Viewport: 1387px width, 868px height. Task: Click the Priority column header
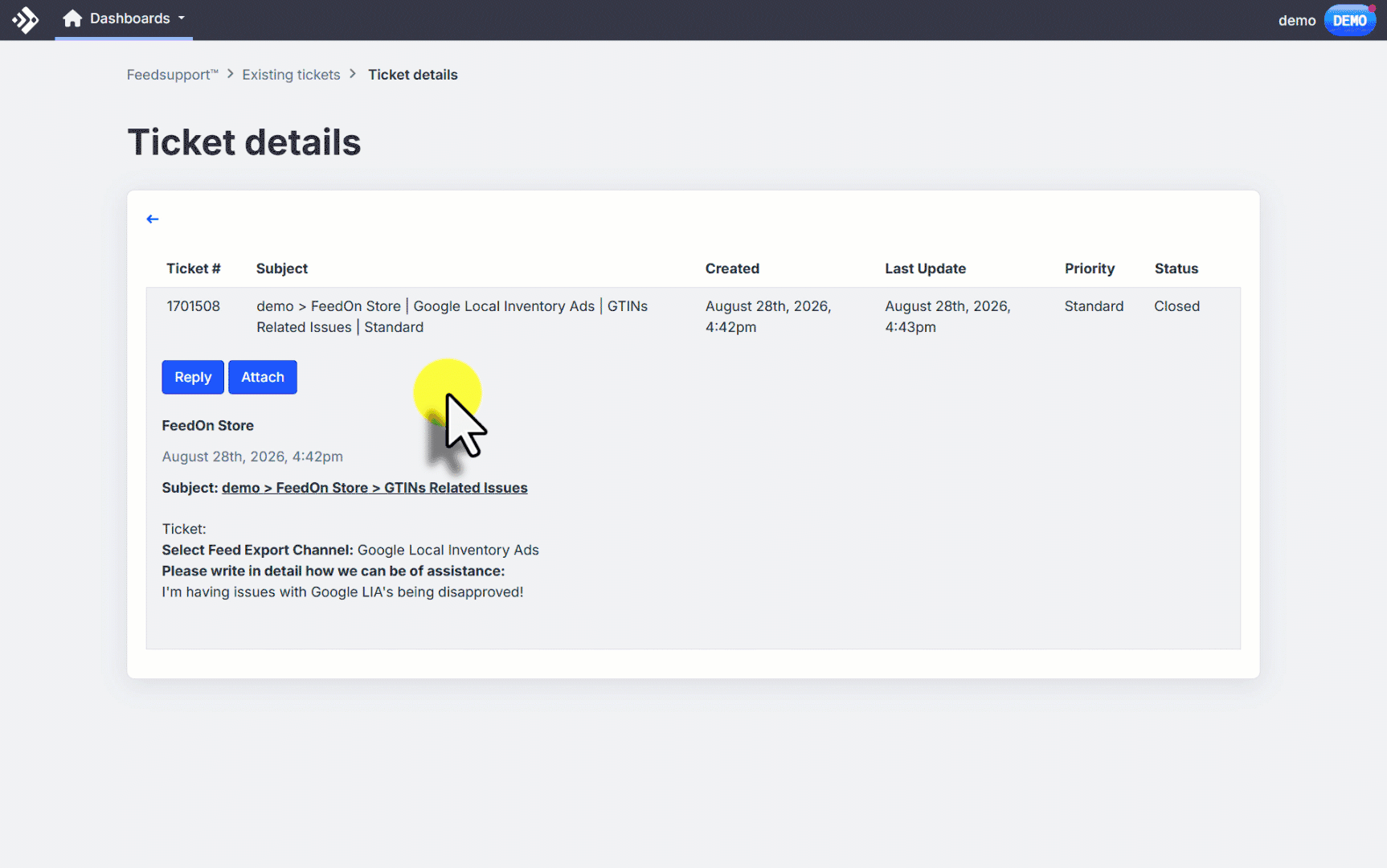(x=1090, y=268)
